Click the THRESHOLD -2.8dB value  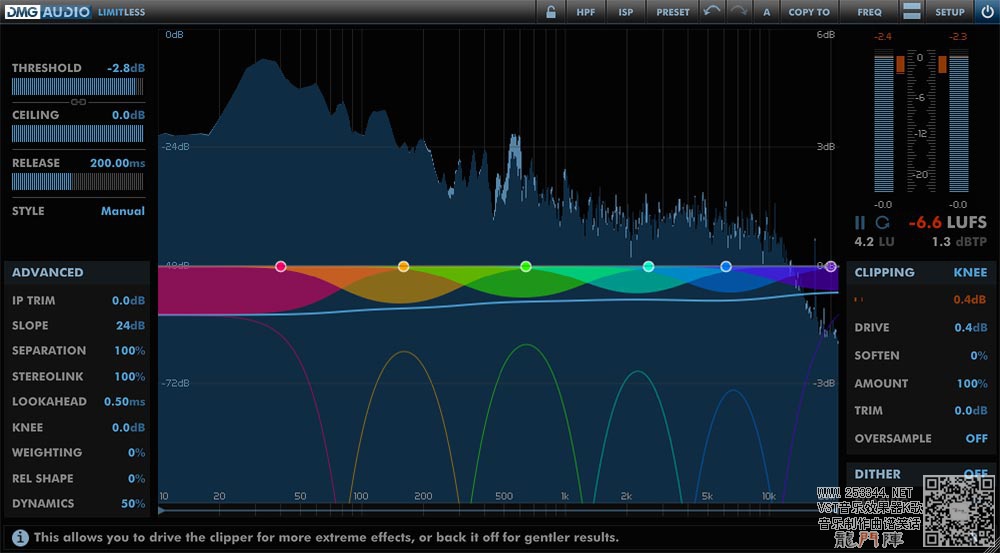click(126, 68)
